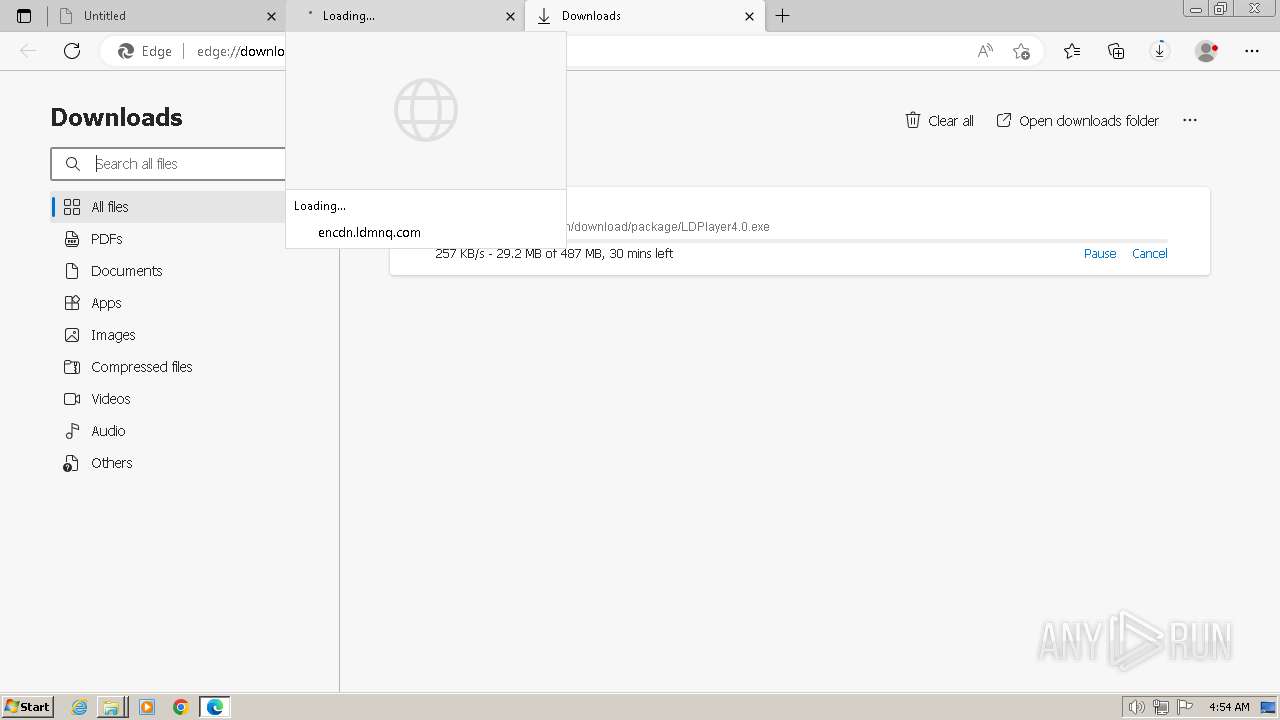Screen dimensions: 1280x720
Task: Open the user profile avatar
Action: point(1206,51)
